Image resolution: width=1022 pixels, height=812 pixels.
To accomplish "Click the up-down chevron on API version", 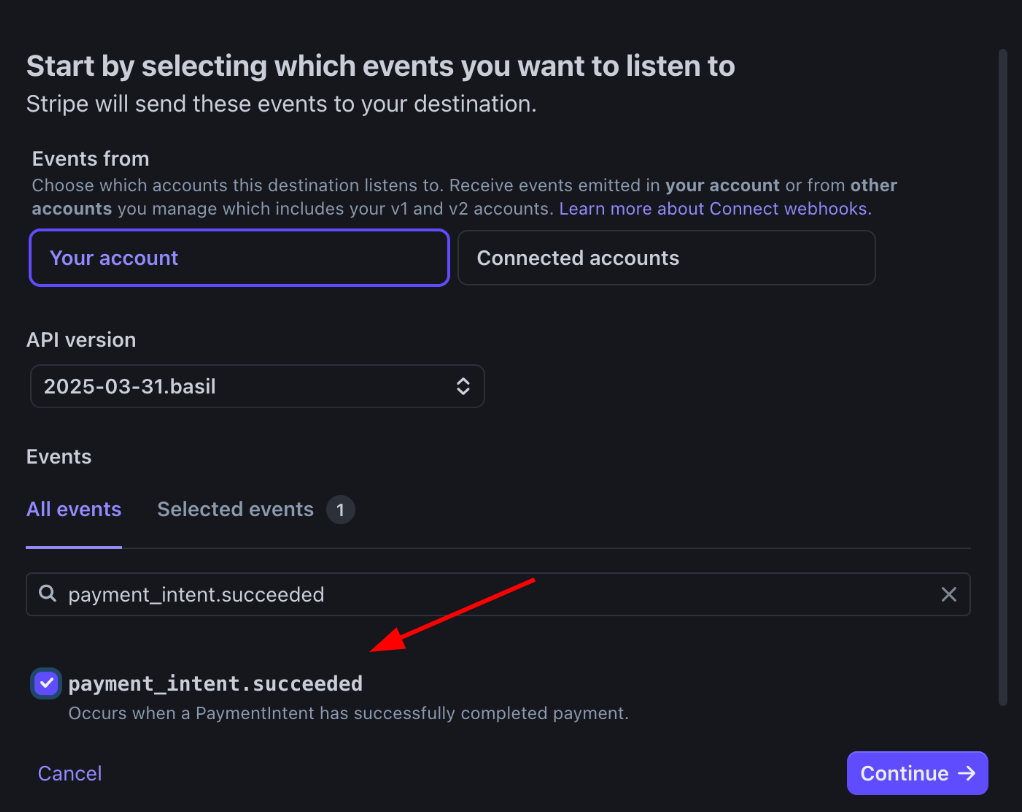I will (463, 386).
